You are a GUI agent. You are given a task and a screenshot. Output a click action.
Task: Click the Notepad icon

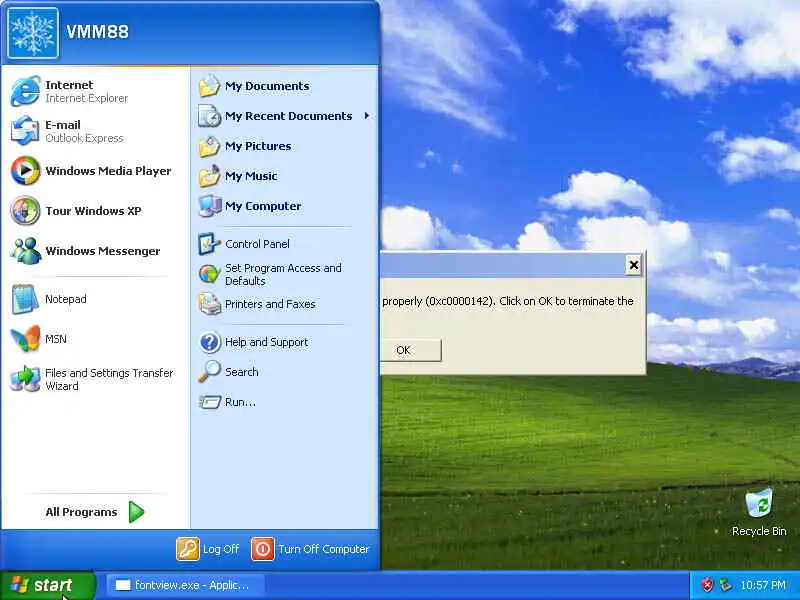[x=26, y=299]
